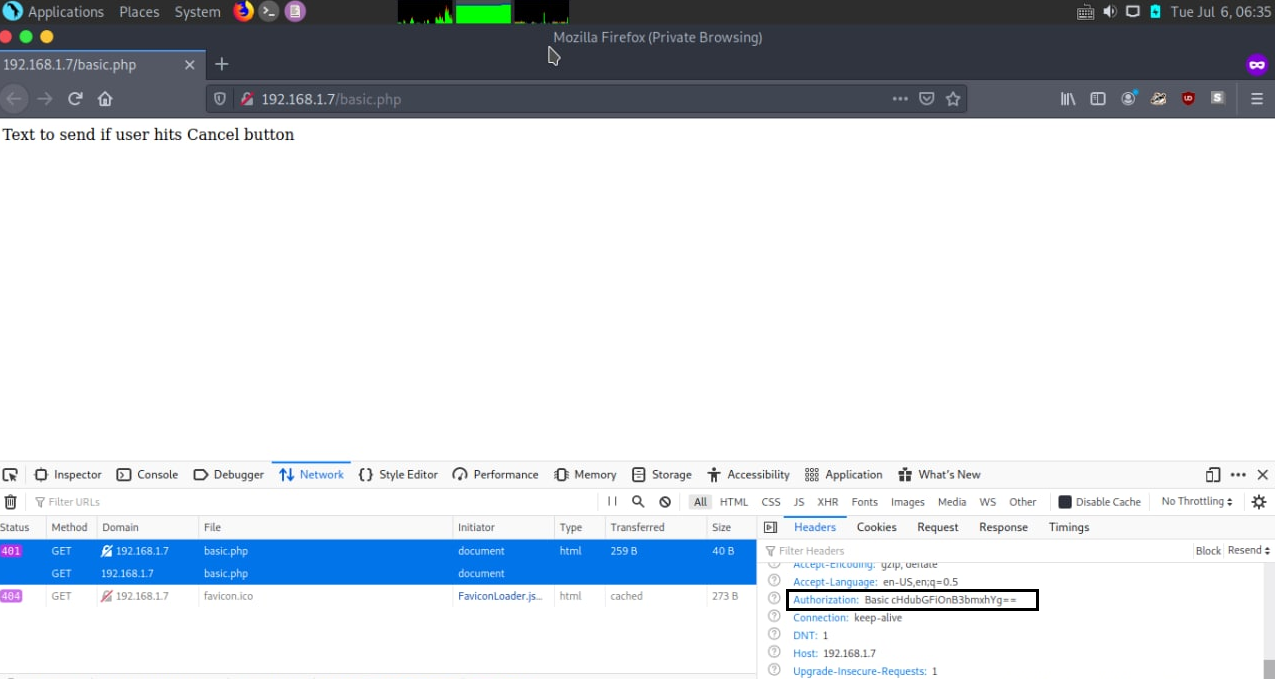Enable the Disable Cache checkbox
1275x679 pixels.
[x=1065, y=502]
